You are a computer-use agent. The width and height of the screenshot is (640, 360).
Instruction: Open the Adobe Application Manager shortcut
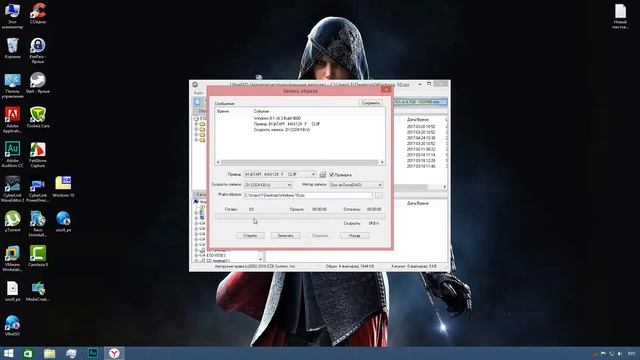(x=12, y=120)
